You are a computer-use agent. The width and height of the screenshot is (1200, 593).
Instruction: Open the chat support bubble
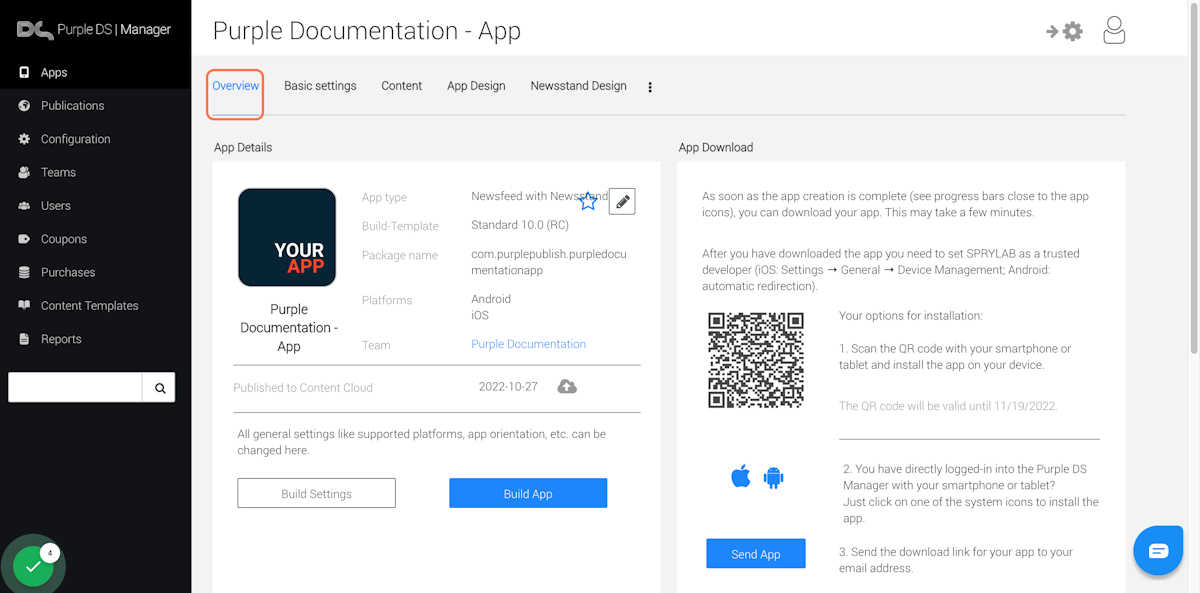1158,550
